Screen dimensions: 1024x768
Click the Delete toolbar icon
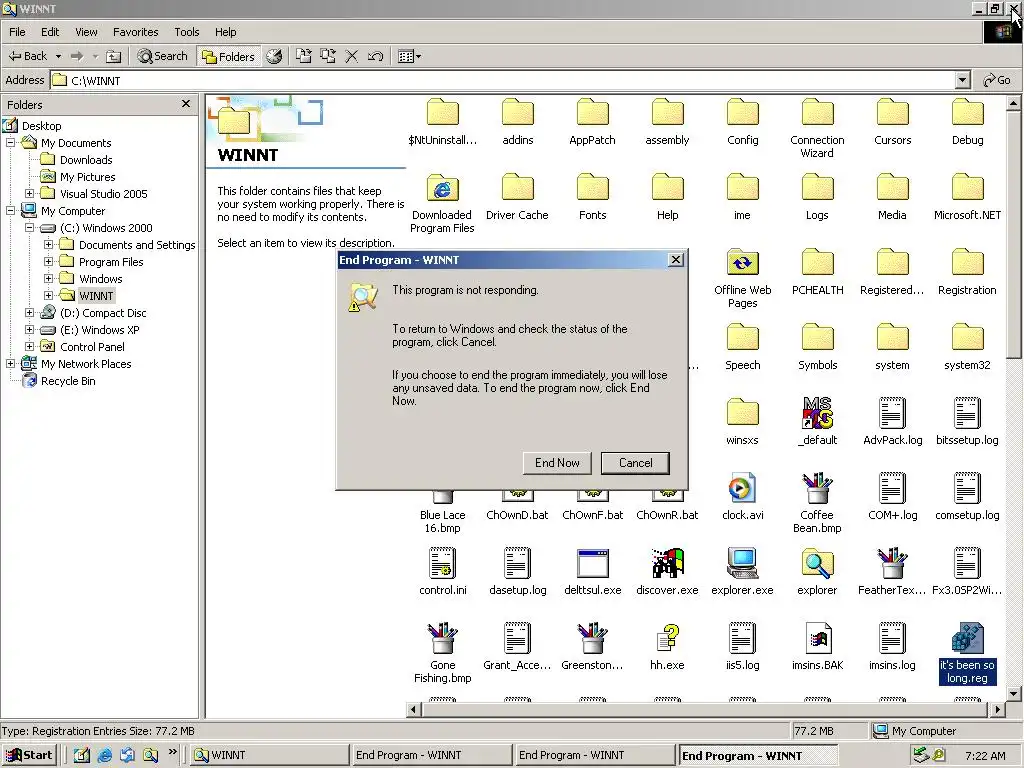point(351,56)
